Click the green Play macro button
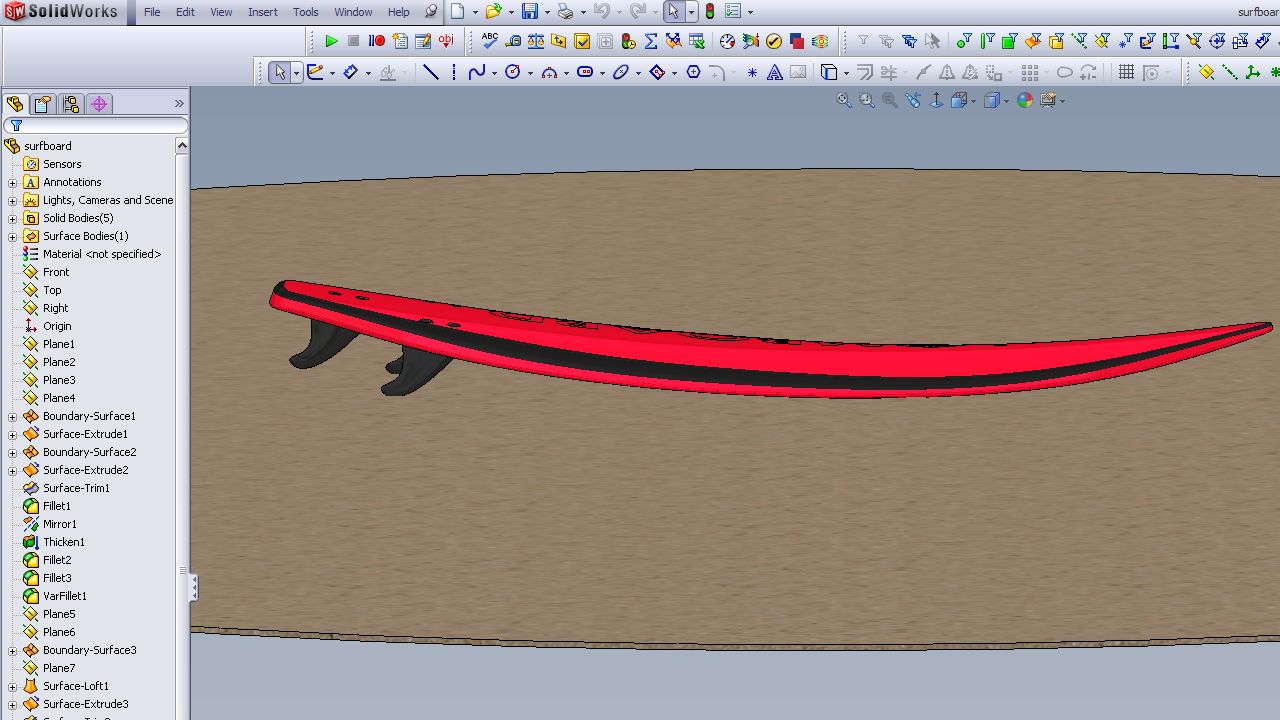The width and height of the screenshot is (1280, 720). [332, 41]
